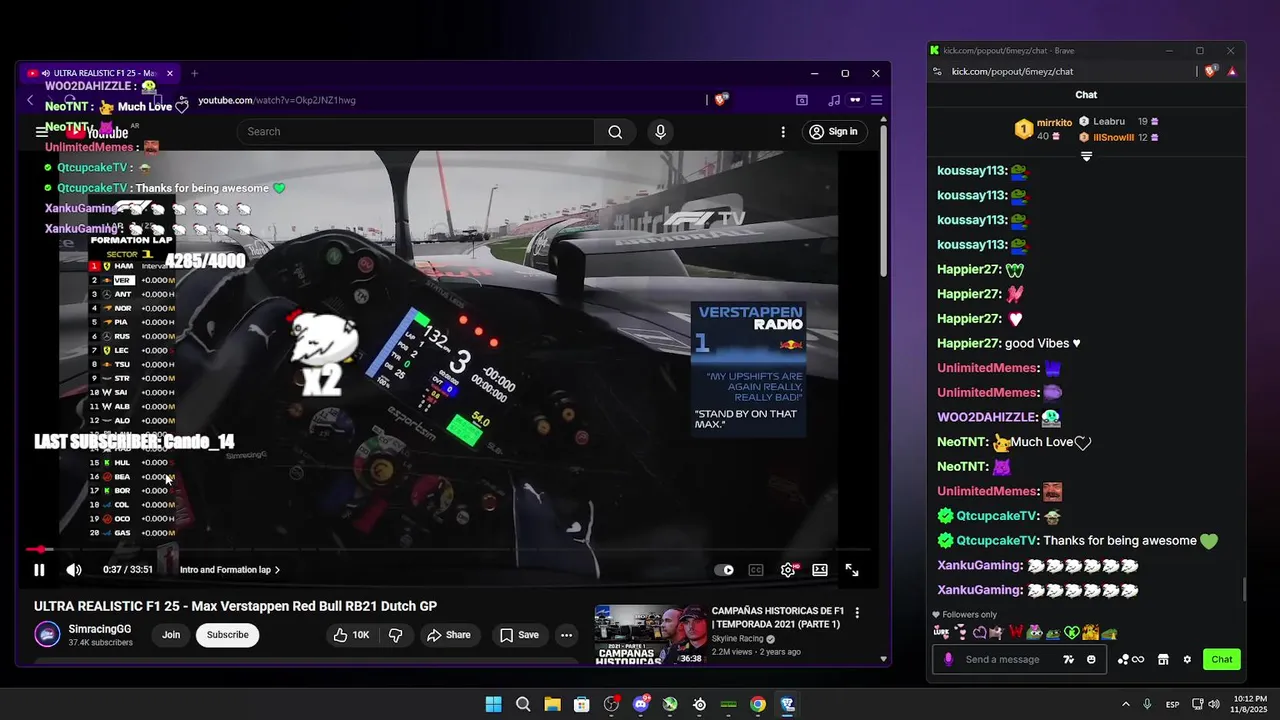Open the ESP input language switcher

coord(1172,704)
